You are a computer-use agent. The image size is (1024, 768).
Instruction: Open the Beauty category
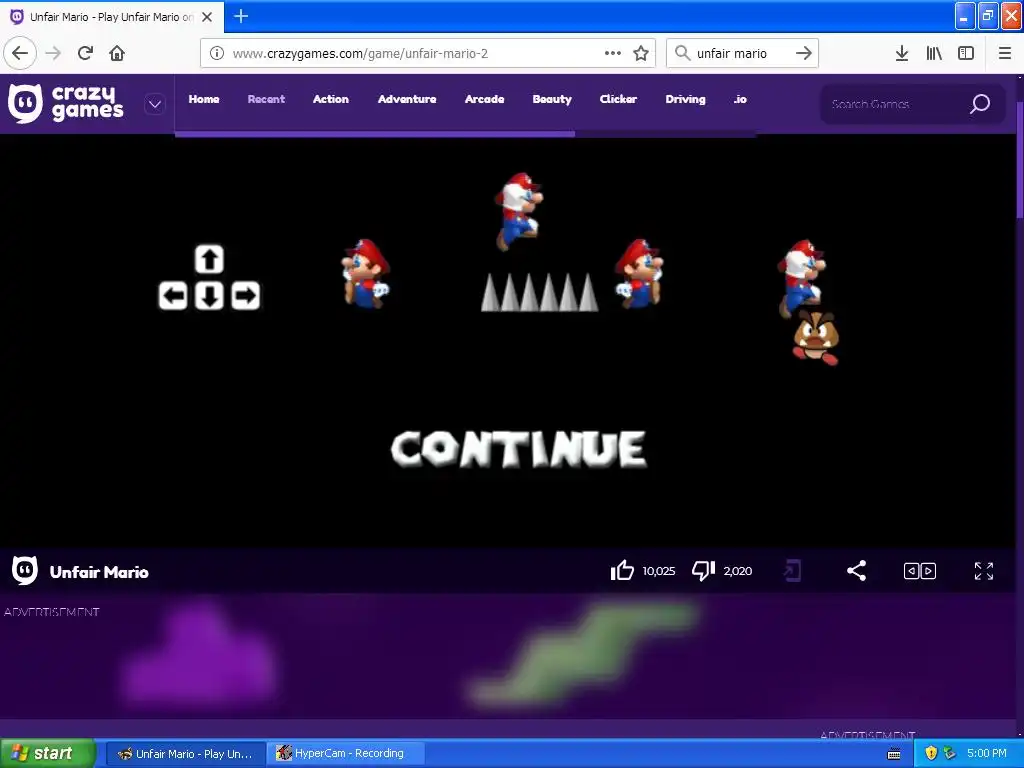[552, 99]
